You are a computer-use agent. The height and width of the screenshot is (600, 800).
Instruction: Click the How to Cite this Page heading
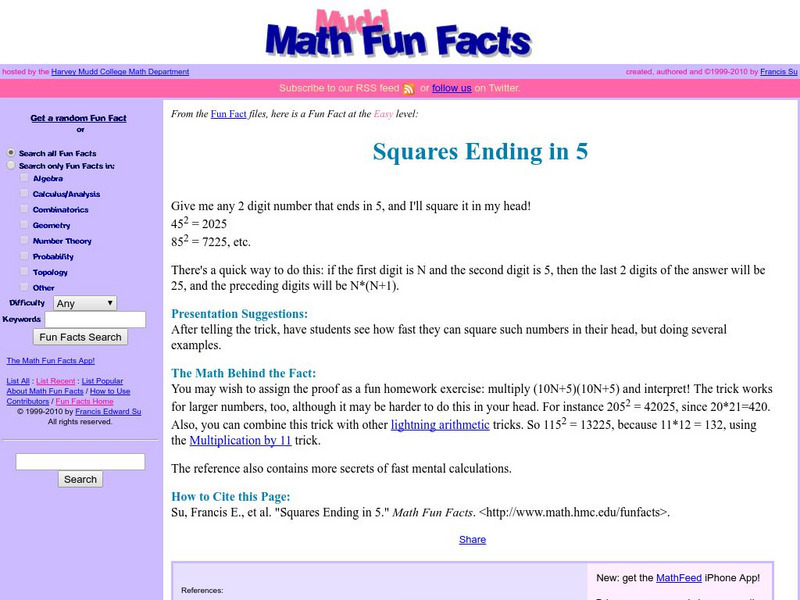[x=231, y=496]
